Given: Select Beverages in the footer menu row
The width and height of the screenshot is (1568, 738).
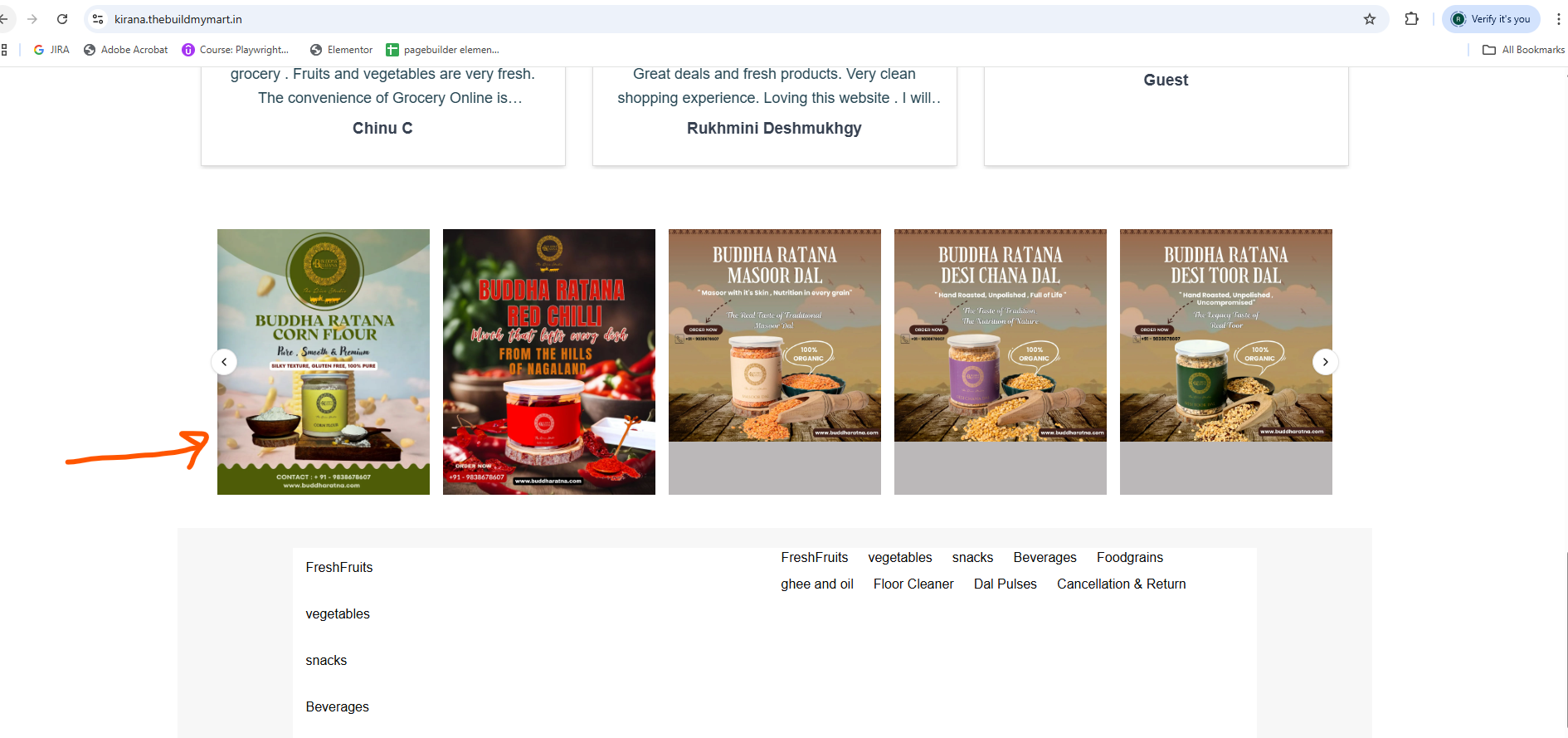Looking at the screenshot, I should (1045, 558).
